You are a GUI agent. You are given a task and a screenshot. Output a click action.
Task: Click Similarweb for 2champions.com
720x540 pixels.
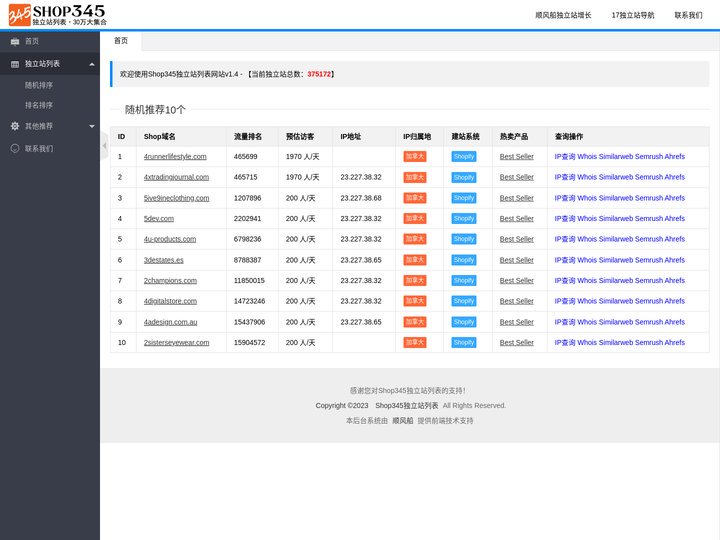pos(616,281)
